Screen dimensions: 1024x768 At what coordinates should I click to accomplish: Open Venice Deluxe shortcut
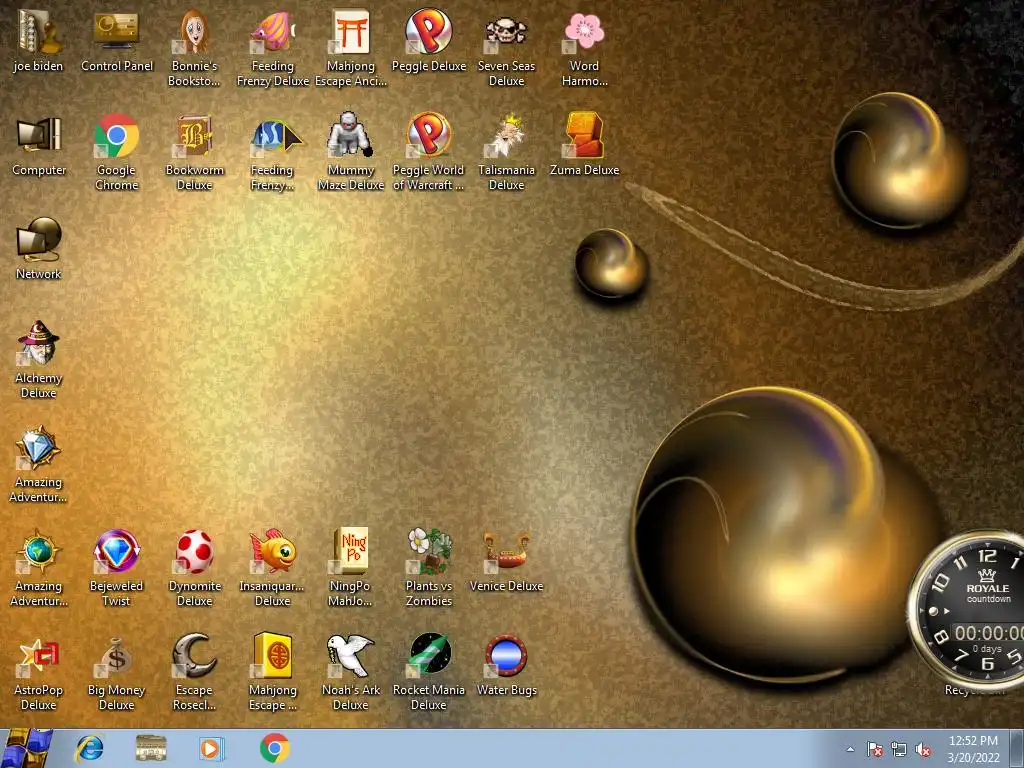(506, 562)
